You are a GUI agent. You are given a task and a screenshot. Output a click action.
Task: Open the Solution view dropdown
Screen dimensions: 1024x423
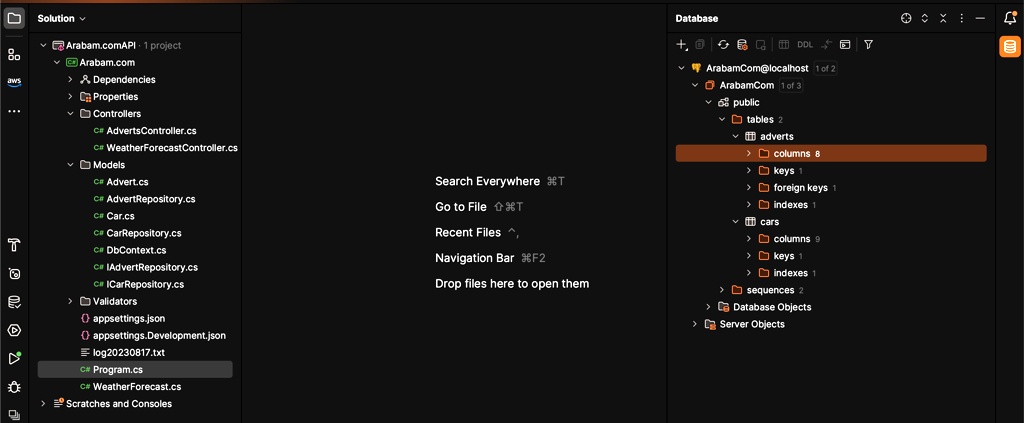(61, 18)
